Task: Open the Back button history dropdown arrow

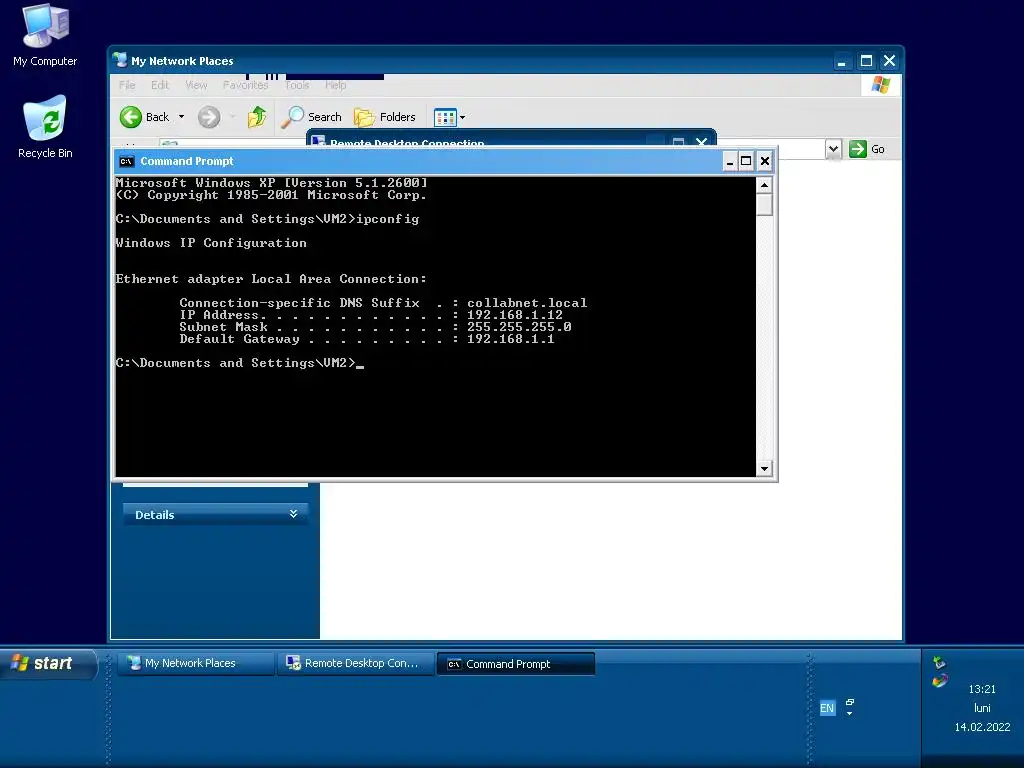Action: point(182,117)
